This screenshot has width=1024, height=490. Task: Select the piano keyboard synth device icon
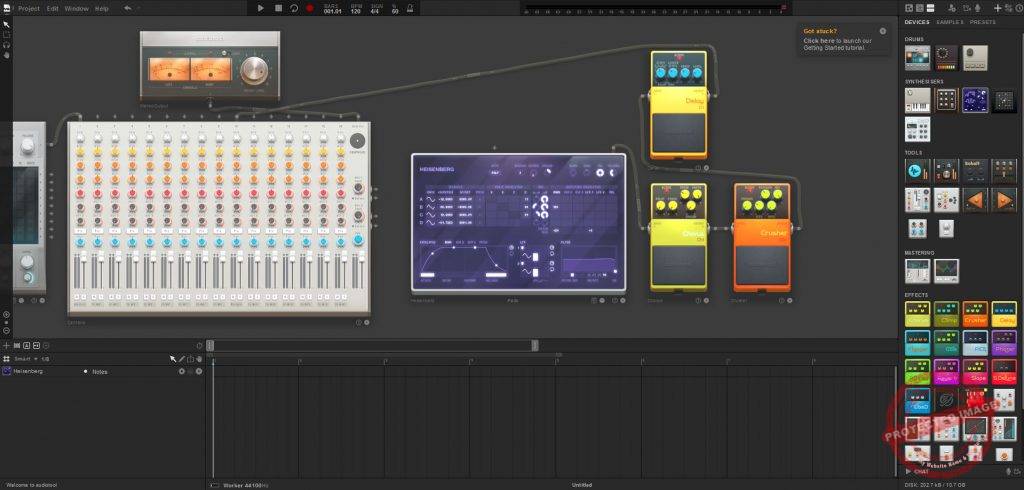918,100
